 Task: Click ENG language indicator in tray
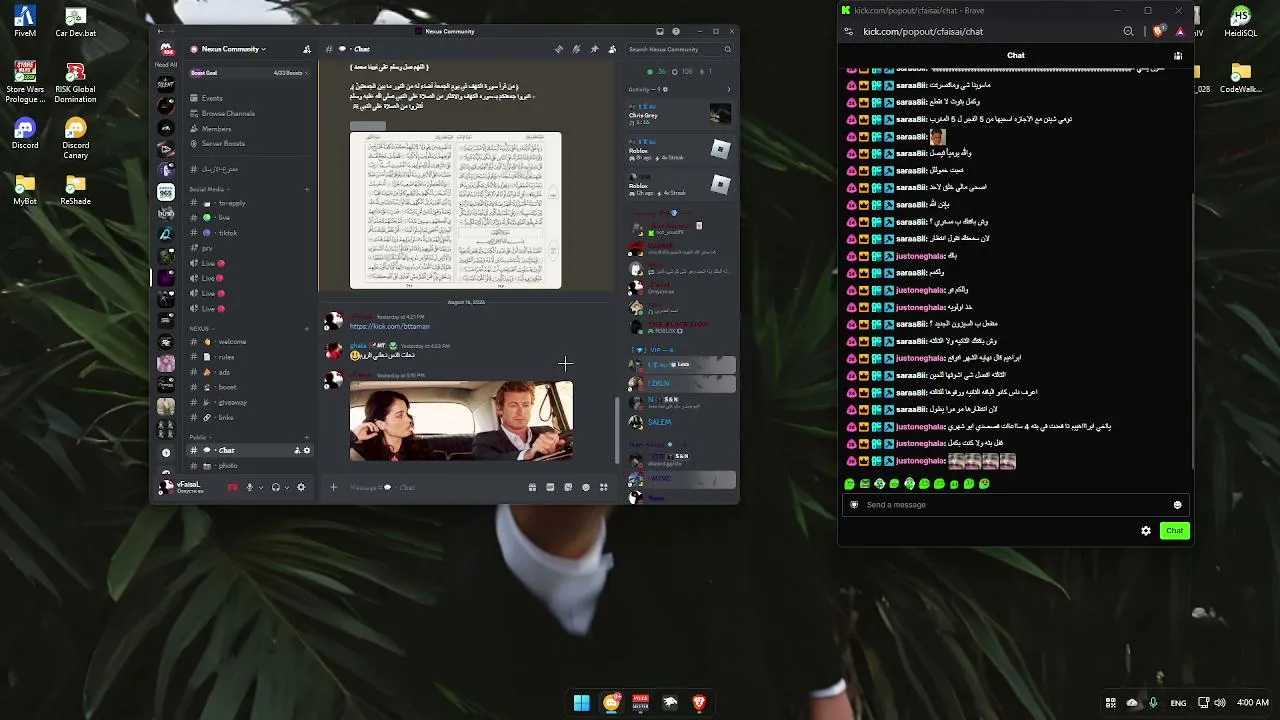1179,703
